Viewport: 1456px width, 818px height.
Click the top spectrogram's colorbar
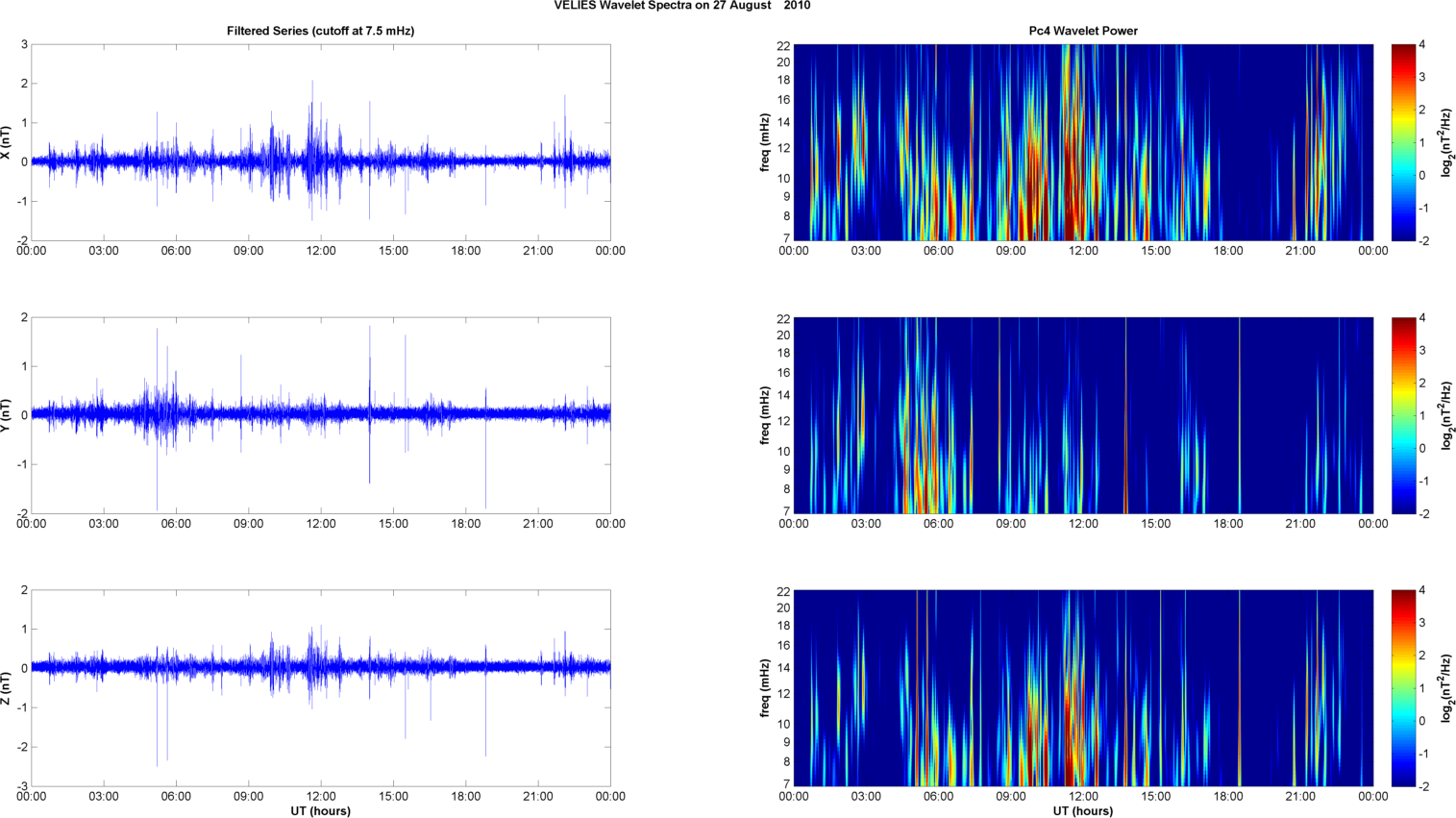pos(1403,142)
